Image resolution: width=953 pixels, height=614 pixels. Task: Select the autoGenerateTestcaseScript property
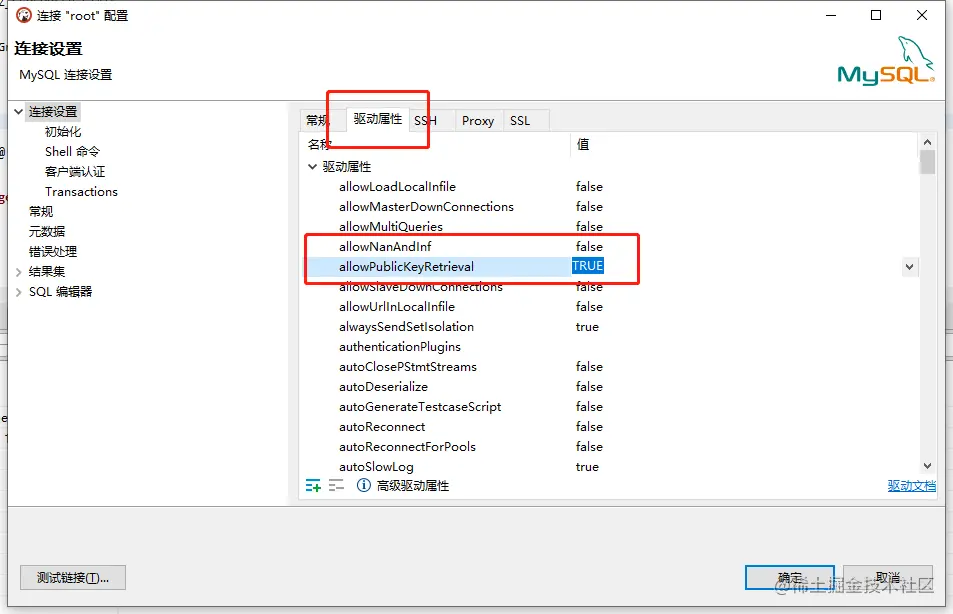pyautogui.click(x=420, y=407)
